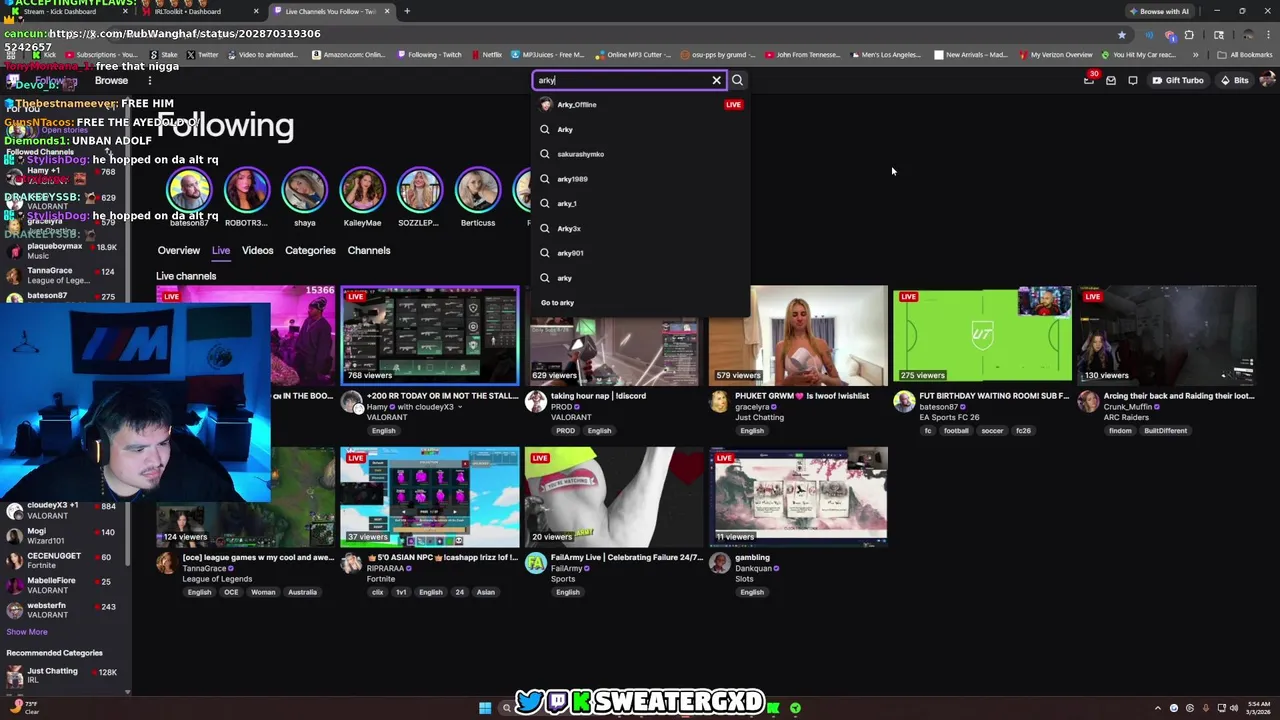Screen dimensions: 1280x720
Task: Open Hamy's stream thumbnail with 768 viewers
Action: click(x=430, y=336)
